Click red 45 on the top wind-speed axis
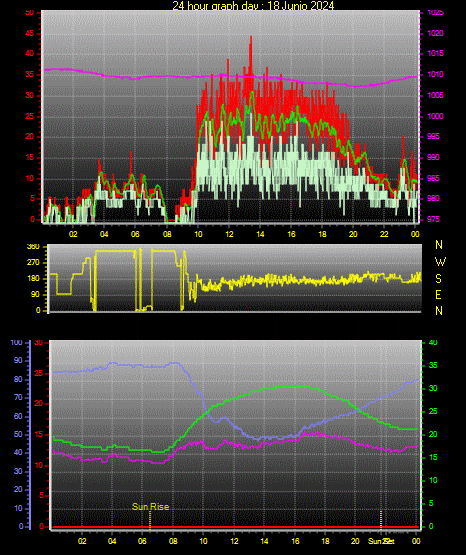This screenshot has width=466, height=555. pos(30,34)
